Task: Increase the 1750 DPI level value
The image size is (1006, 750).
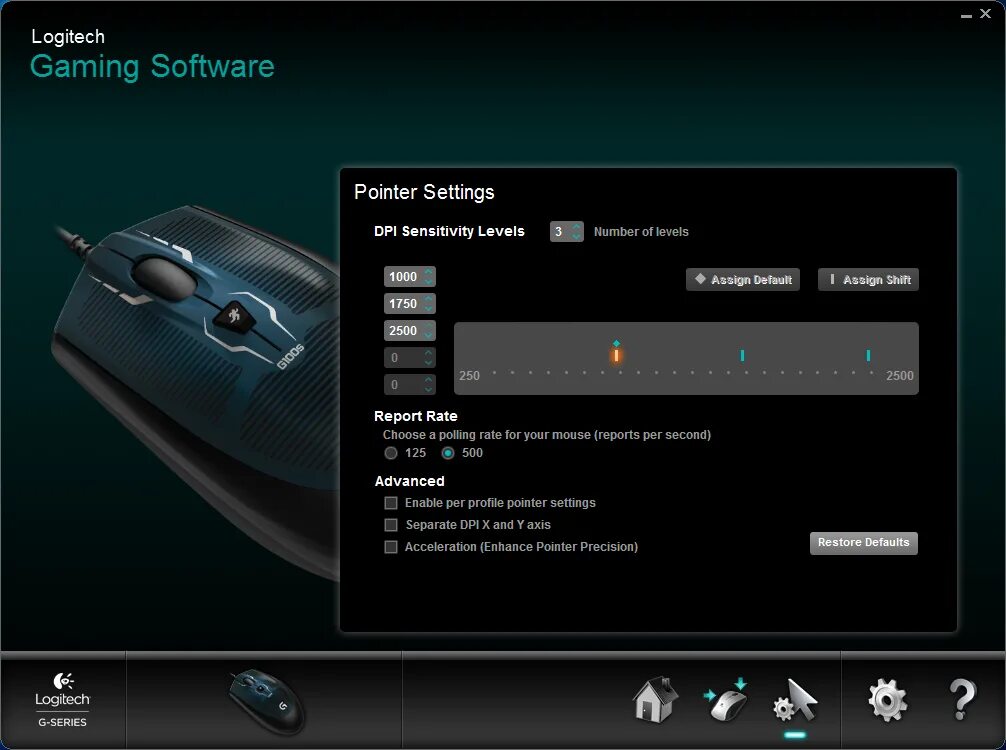Action: [x=429, y=299]
